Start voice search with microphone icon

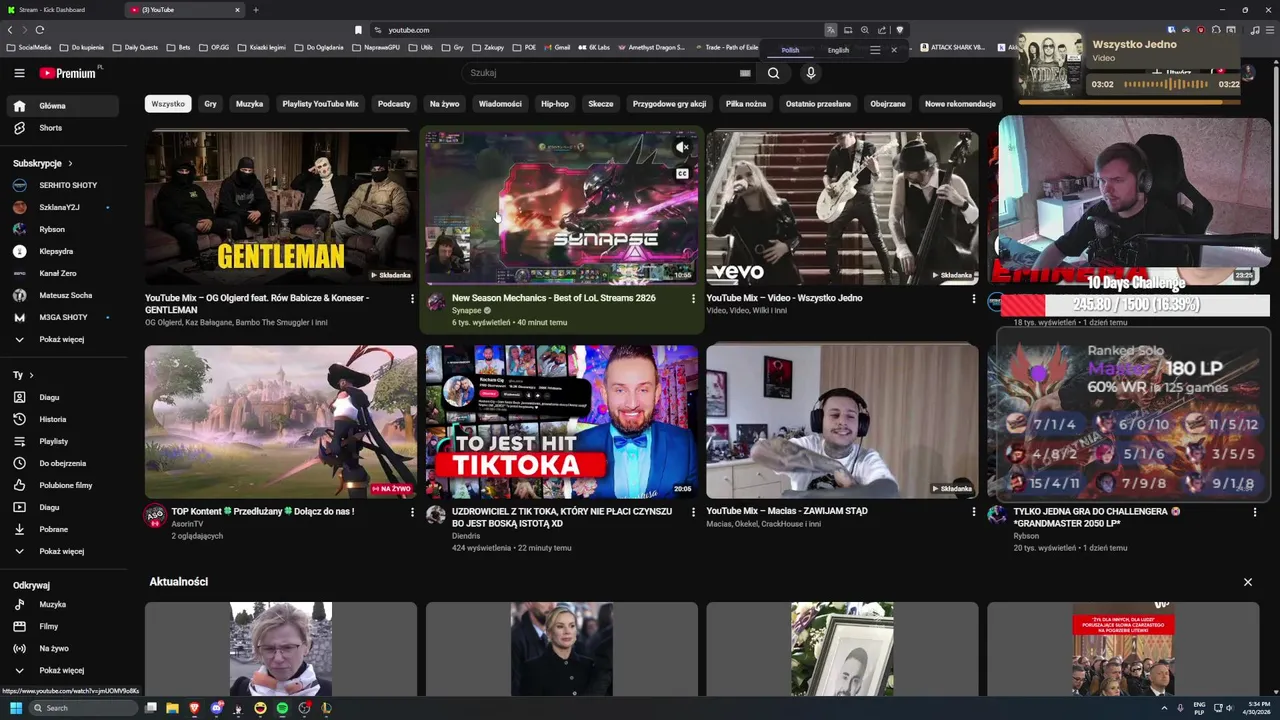click(x=811, y=73)
